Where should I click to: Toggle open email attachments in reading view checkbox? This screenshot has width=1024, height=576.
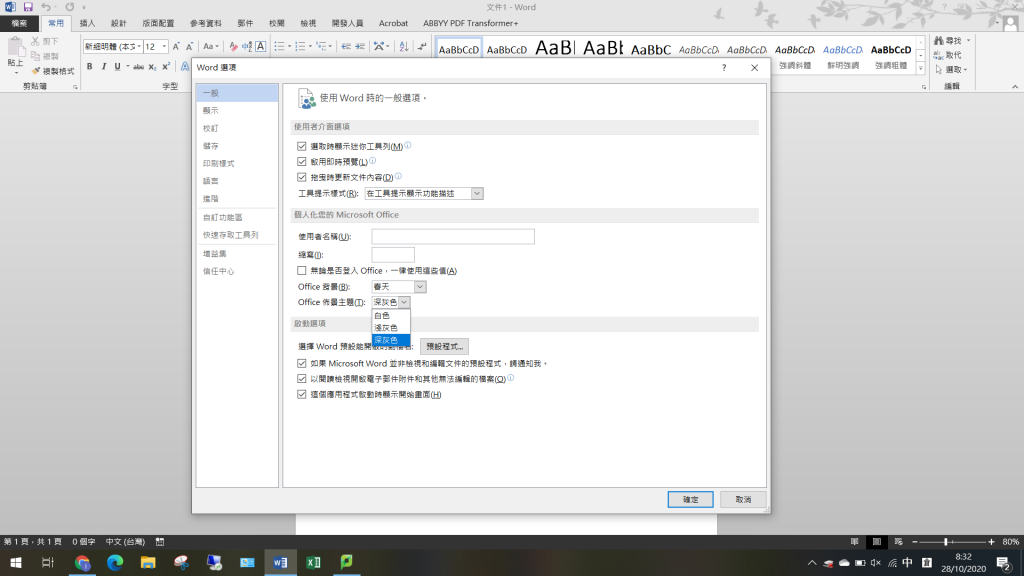click(x=302, y=379)
